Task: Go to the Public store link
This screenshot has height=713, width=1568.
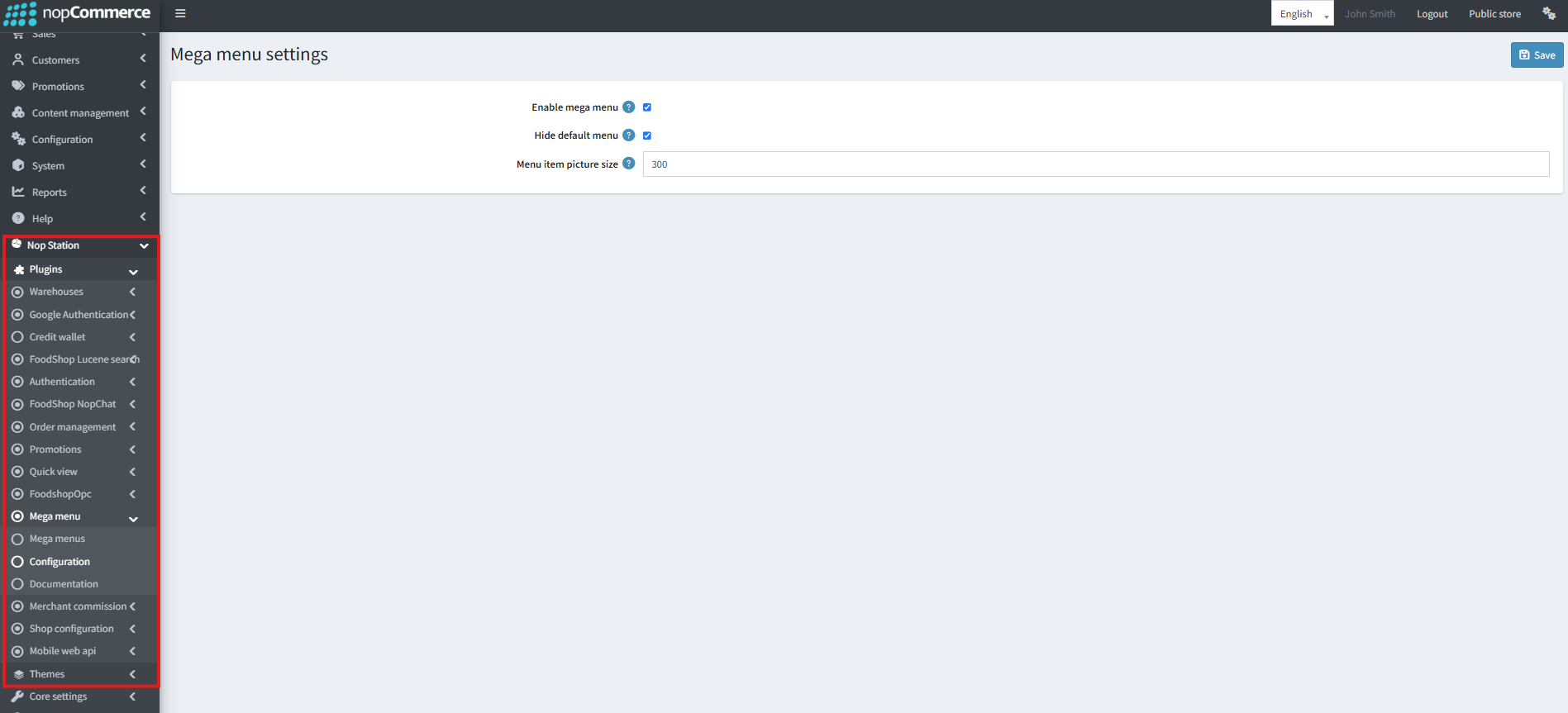Action: point(1494,14)
